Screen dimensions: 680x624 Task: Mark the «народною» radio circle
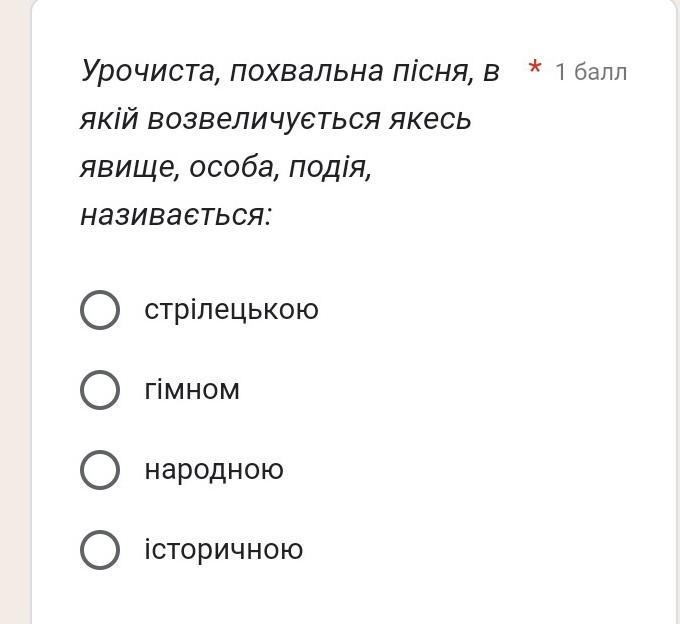pos(100,470)
